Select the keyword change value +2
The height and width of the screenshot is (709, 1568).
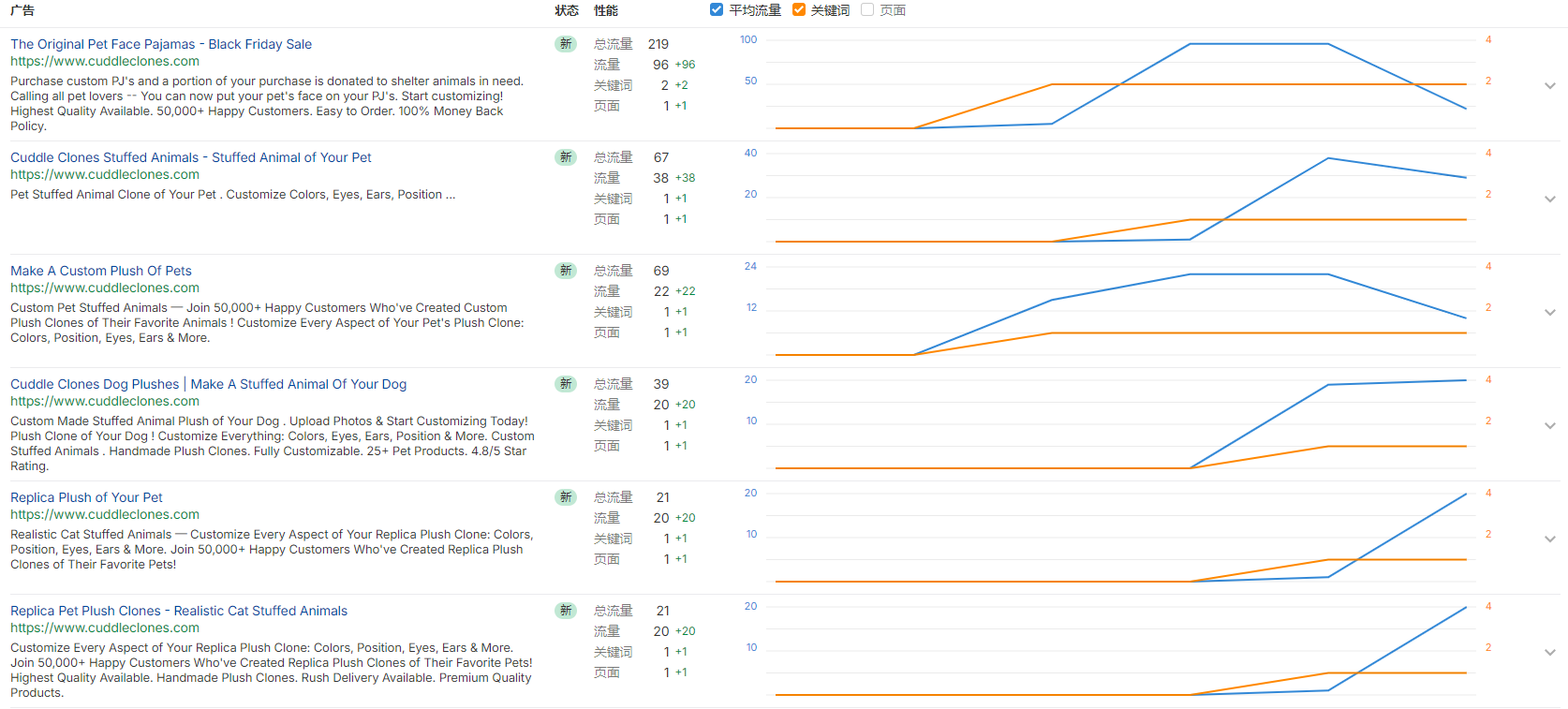[682, 85]
